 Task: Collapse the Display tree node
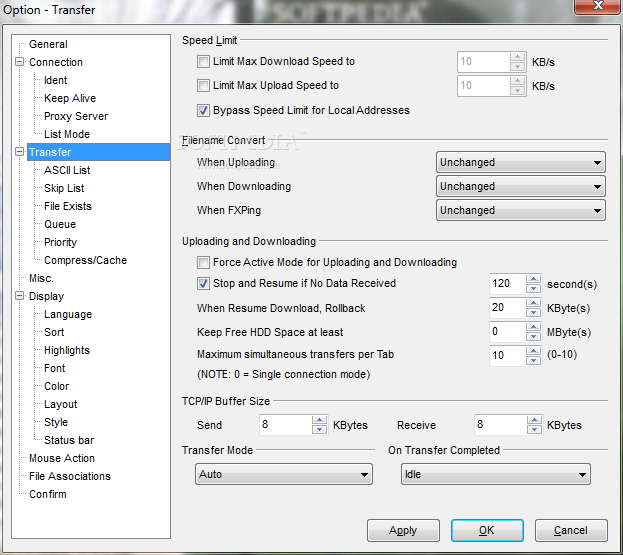(19, 296)
